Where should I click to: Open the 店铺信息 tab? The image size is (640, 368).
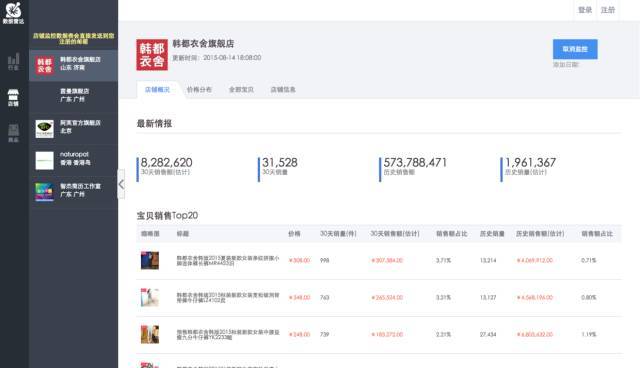pos(283,89)
